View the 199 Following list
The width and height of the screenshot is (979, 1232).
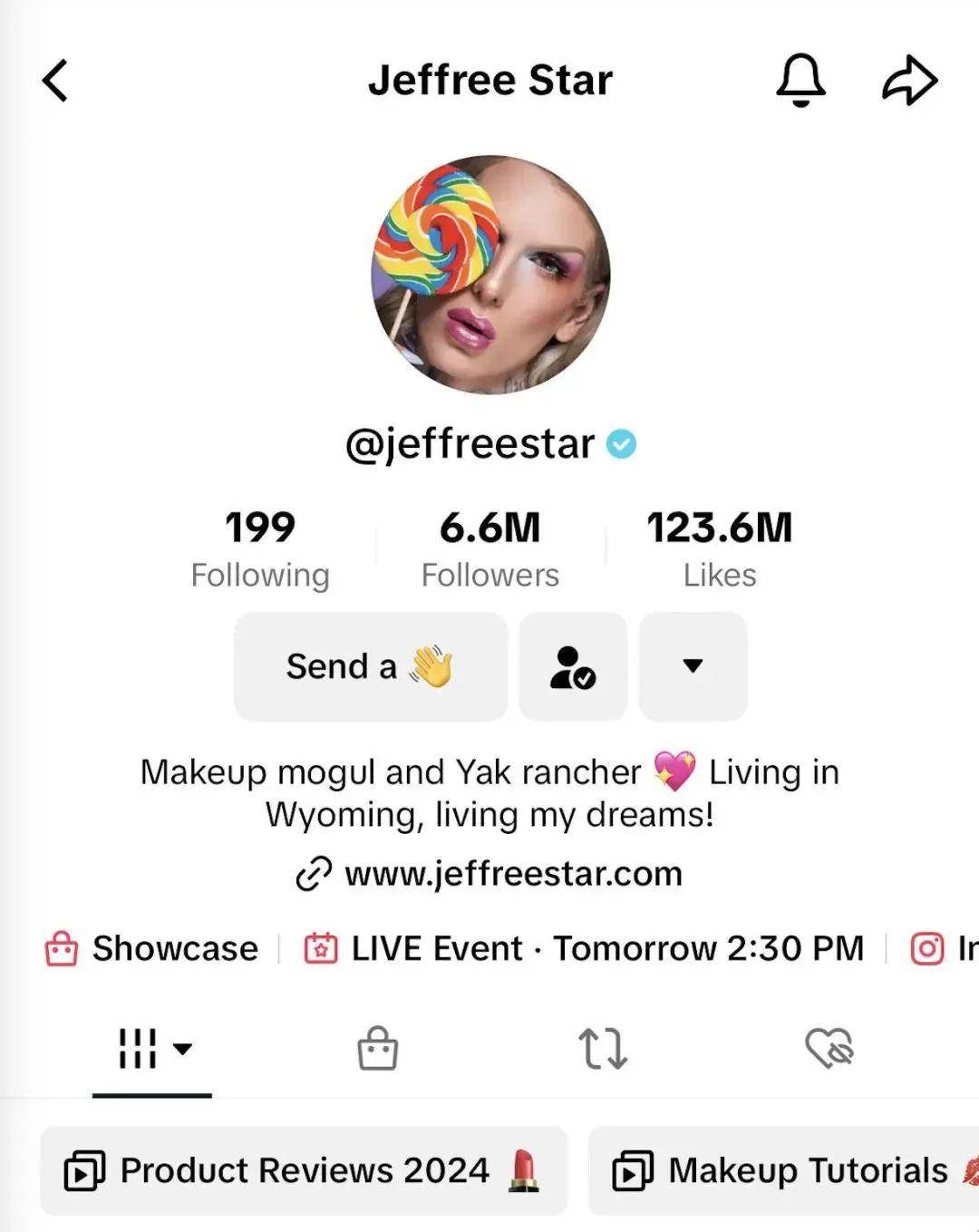click(260, 549)
